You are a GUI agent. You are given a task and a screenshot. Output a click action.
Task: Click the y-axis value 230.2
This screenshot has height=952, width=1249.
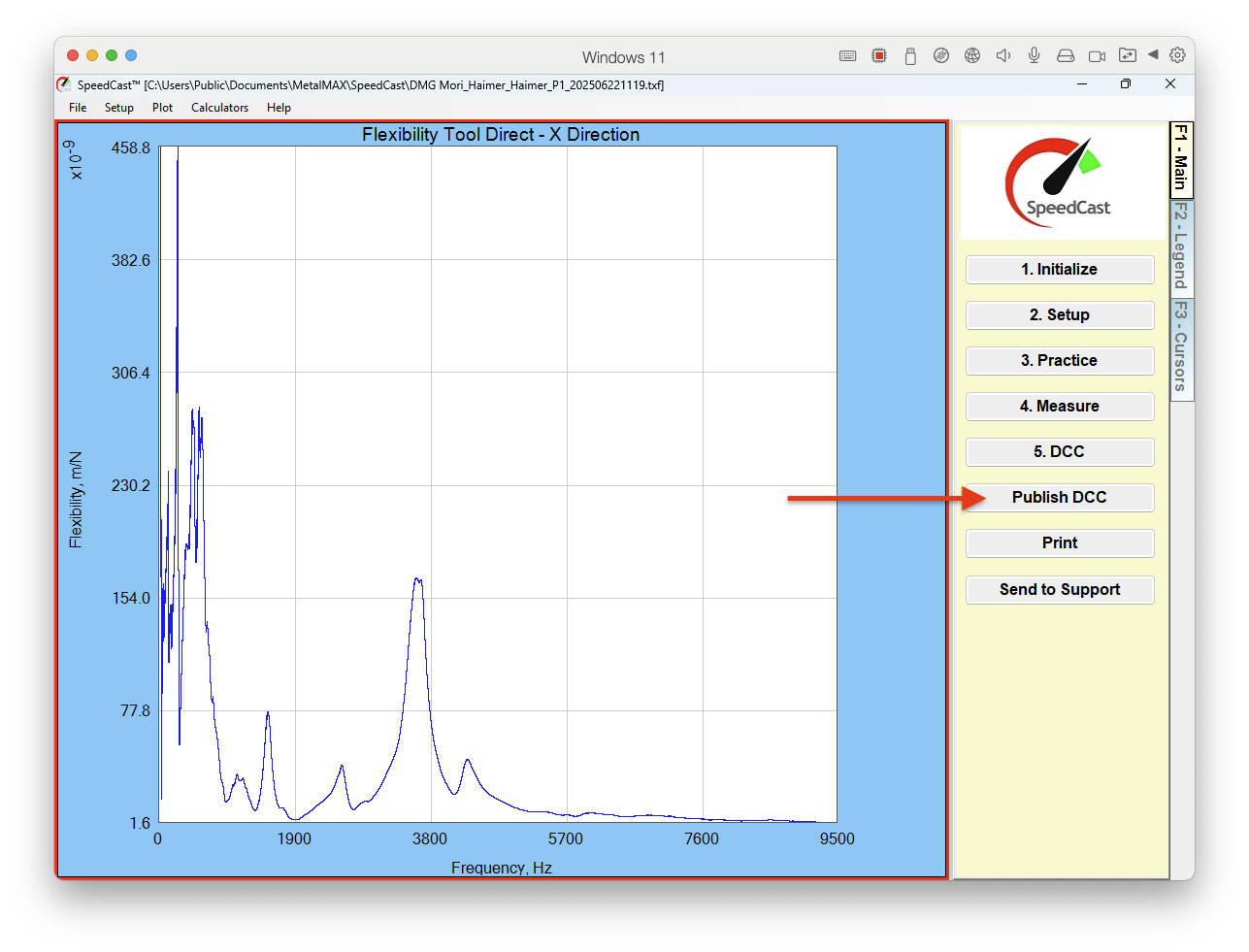pos(131,486)
